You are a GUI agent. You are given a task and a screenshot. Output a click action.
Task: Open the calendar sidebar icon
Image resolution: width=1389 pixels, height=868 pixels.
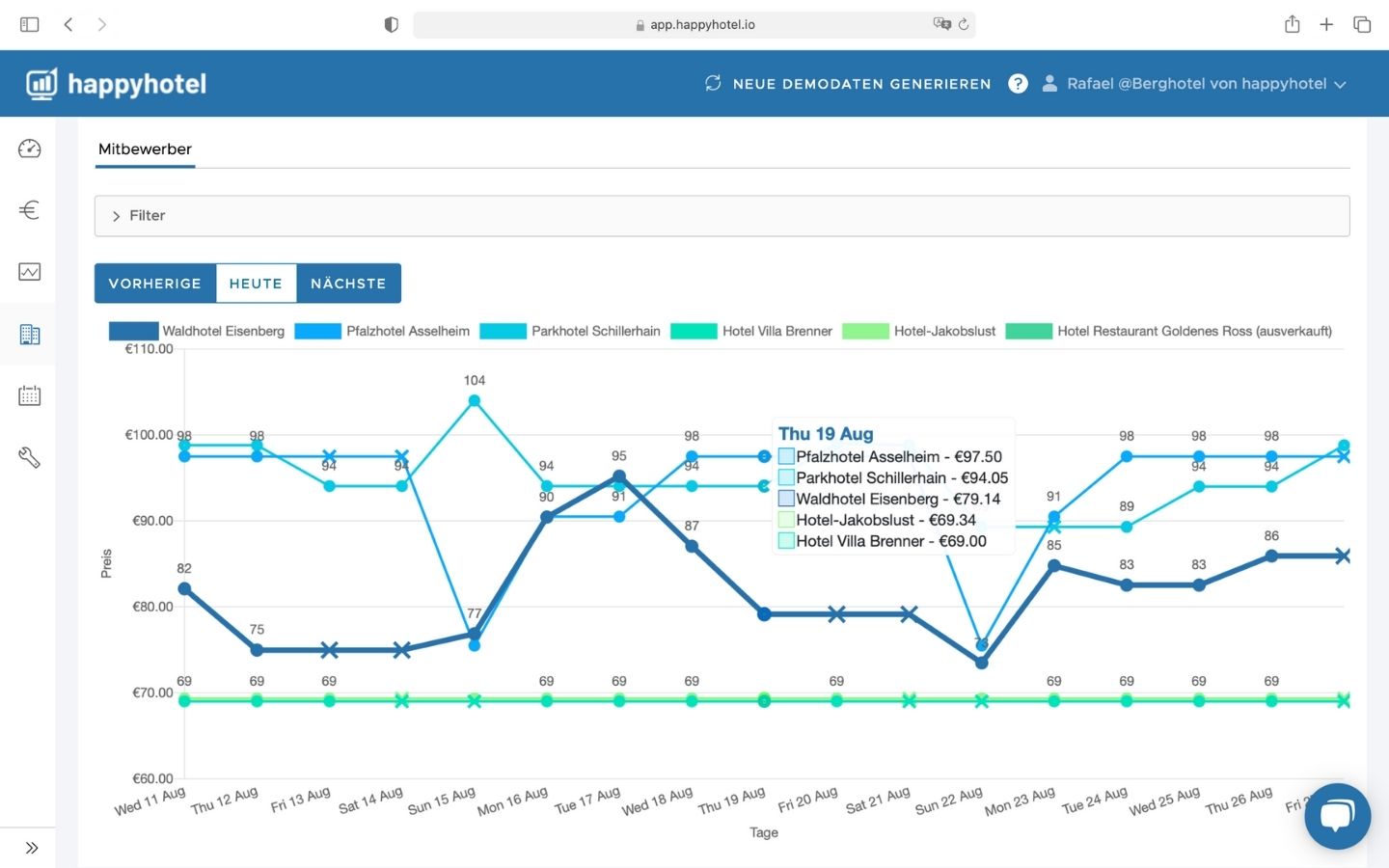point(29,395)
